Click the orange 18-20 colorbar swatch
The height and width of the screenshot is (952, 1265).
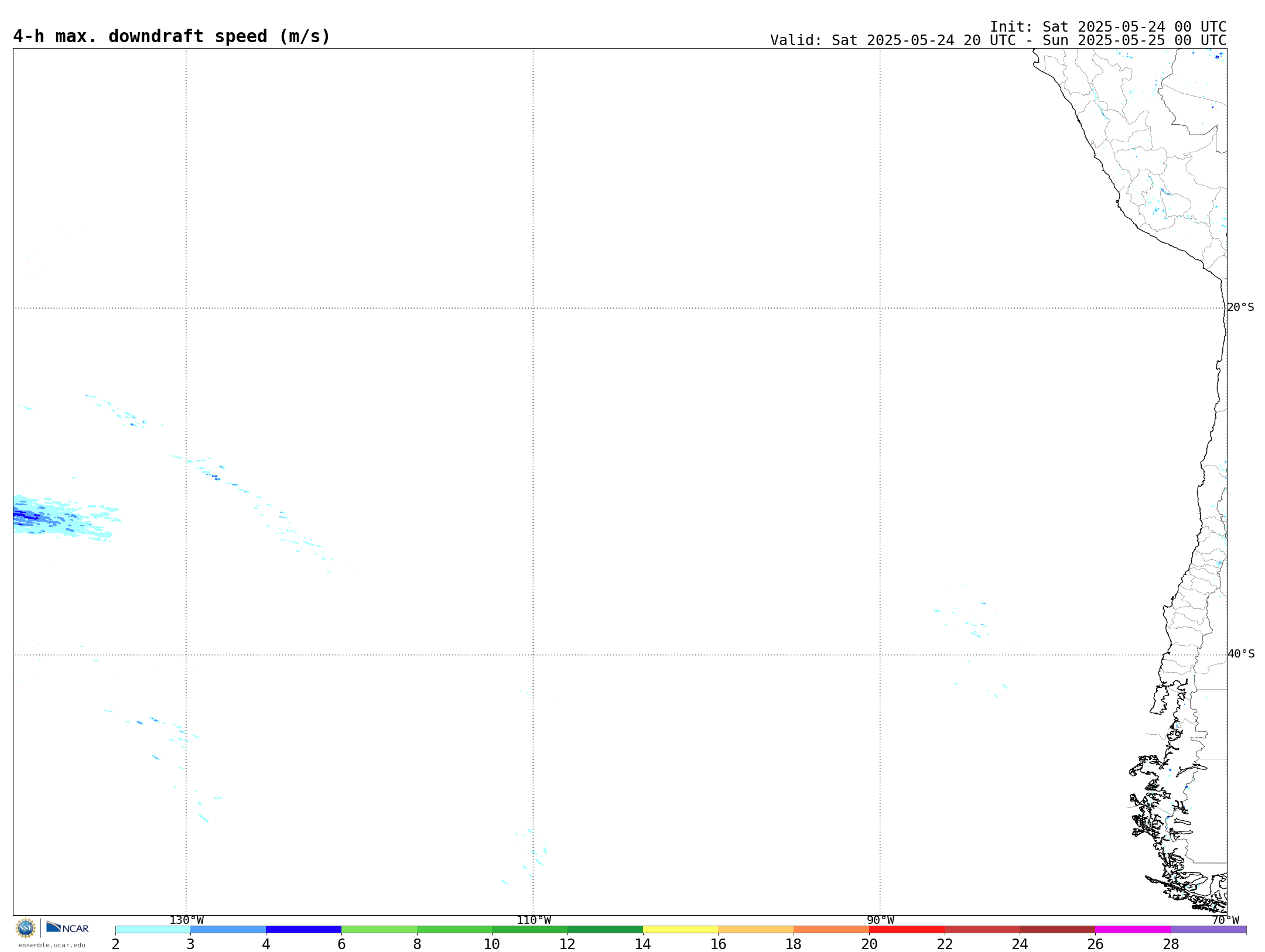831,930
